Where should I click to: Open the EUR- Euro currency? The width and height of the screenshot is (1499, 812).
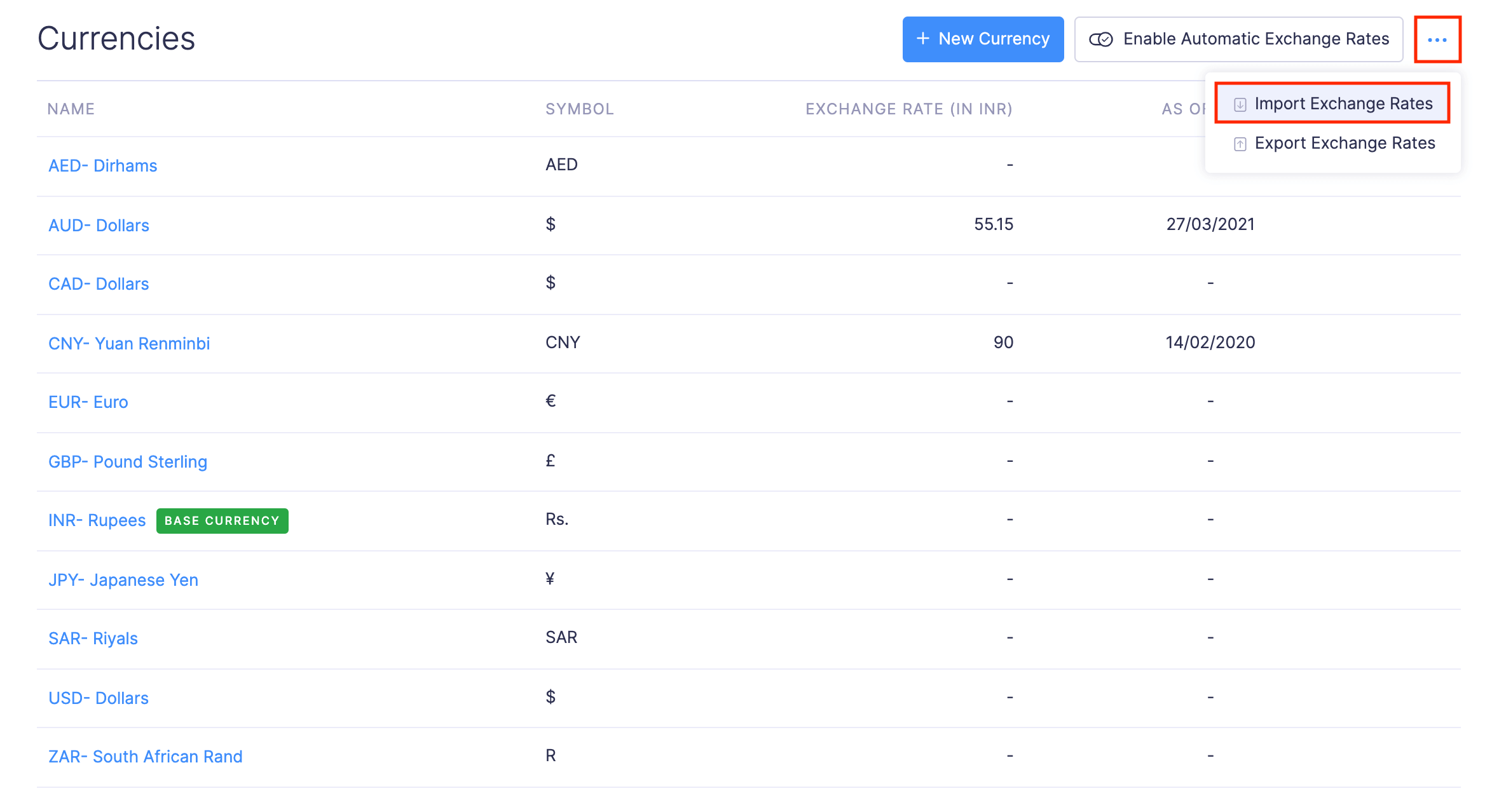[x=88, y=402]
